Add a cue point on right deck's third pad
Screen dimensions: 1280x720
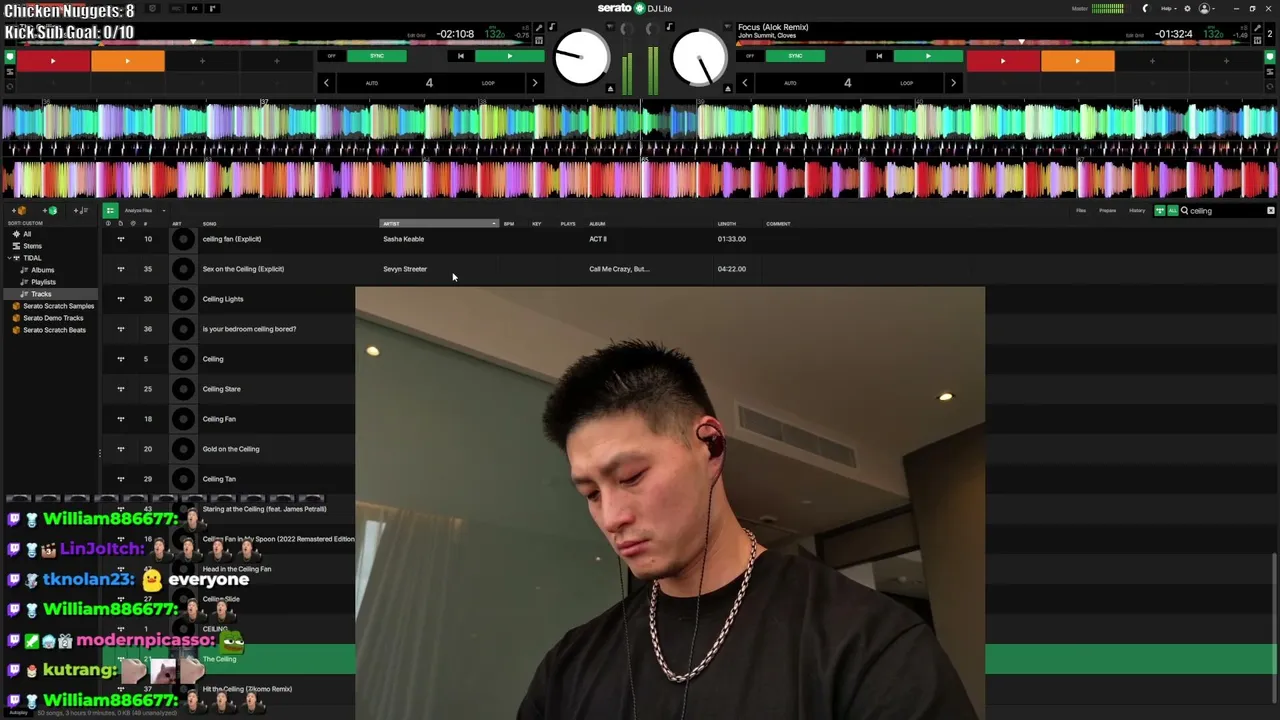1152,61
